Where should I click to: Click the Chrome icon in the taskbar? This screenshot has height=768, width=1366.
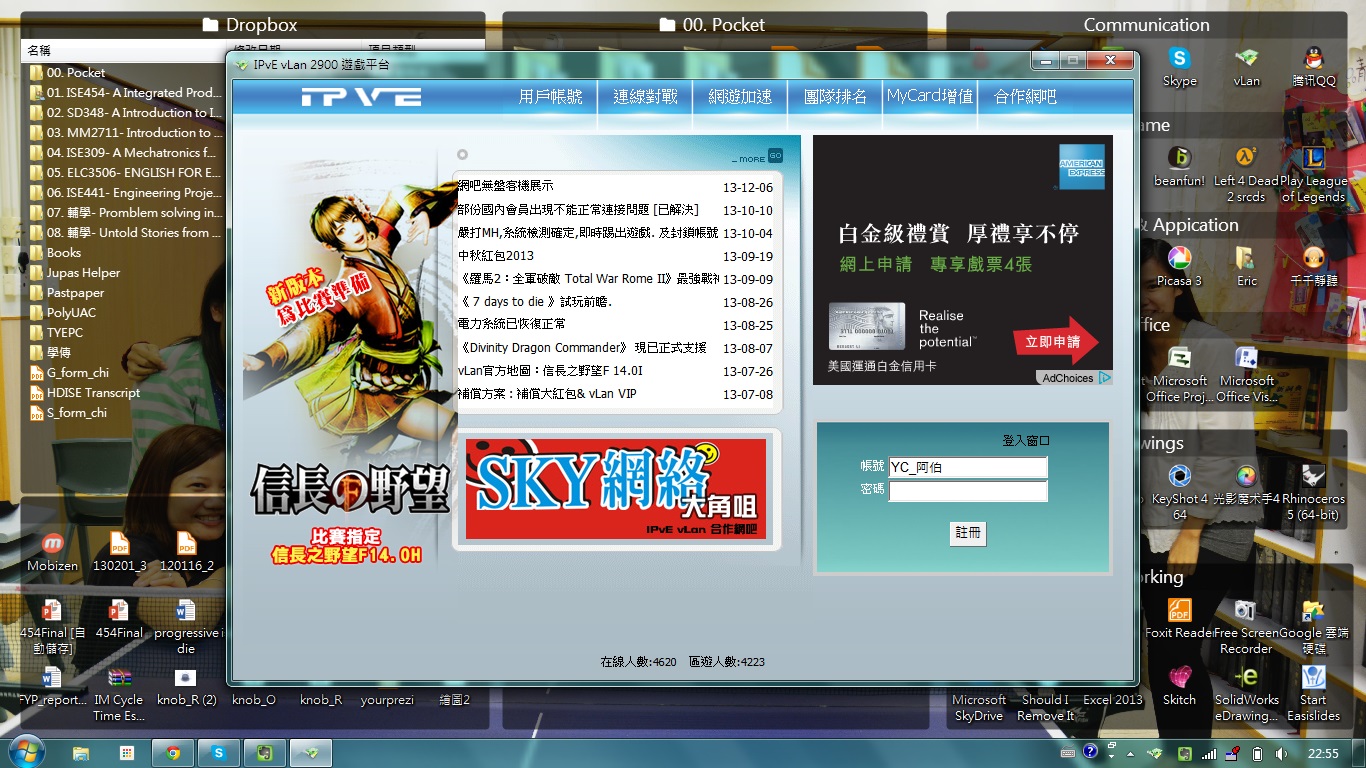pos(173,753)
